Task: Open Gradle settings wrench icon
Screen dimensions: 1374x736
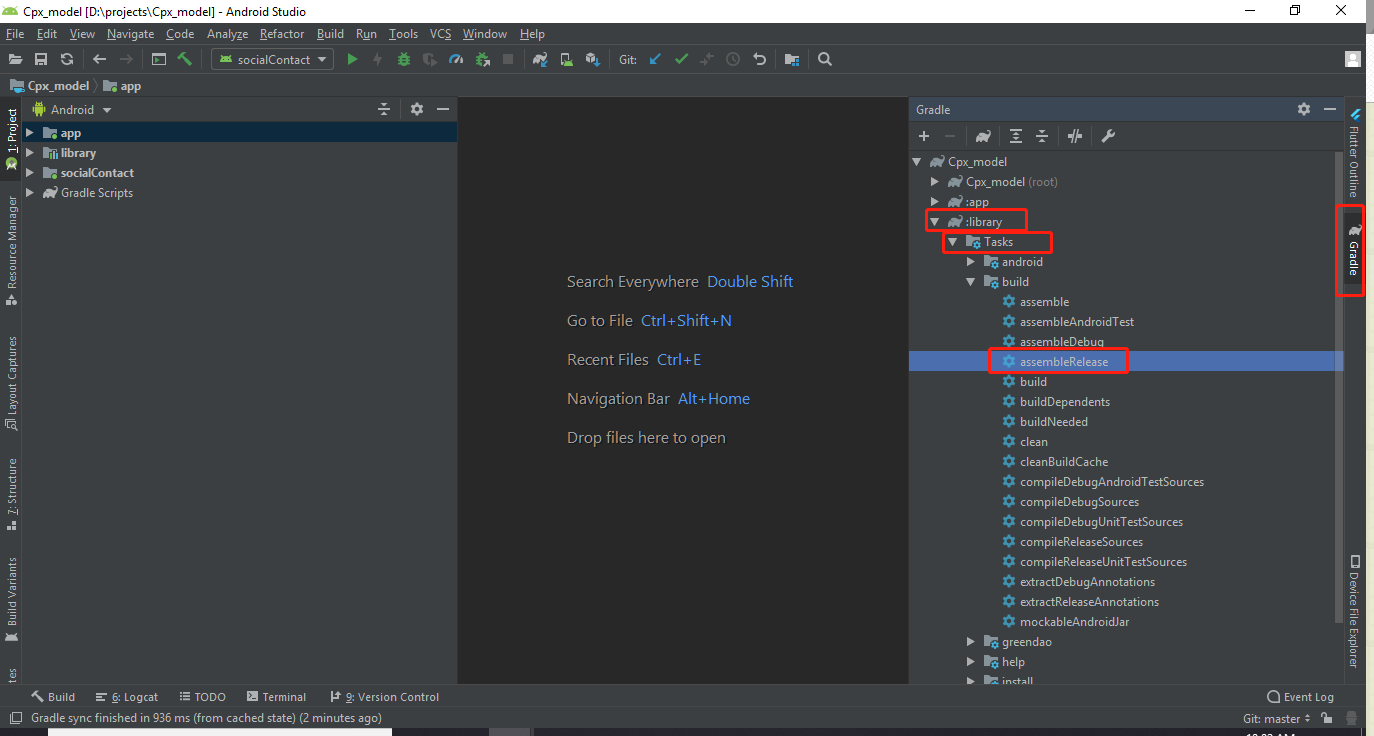Action: tap(1108, 136)
